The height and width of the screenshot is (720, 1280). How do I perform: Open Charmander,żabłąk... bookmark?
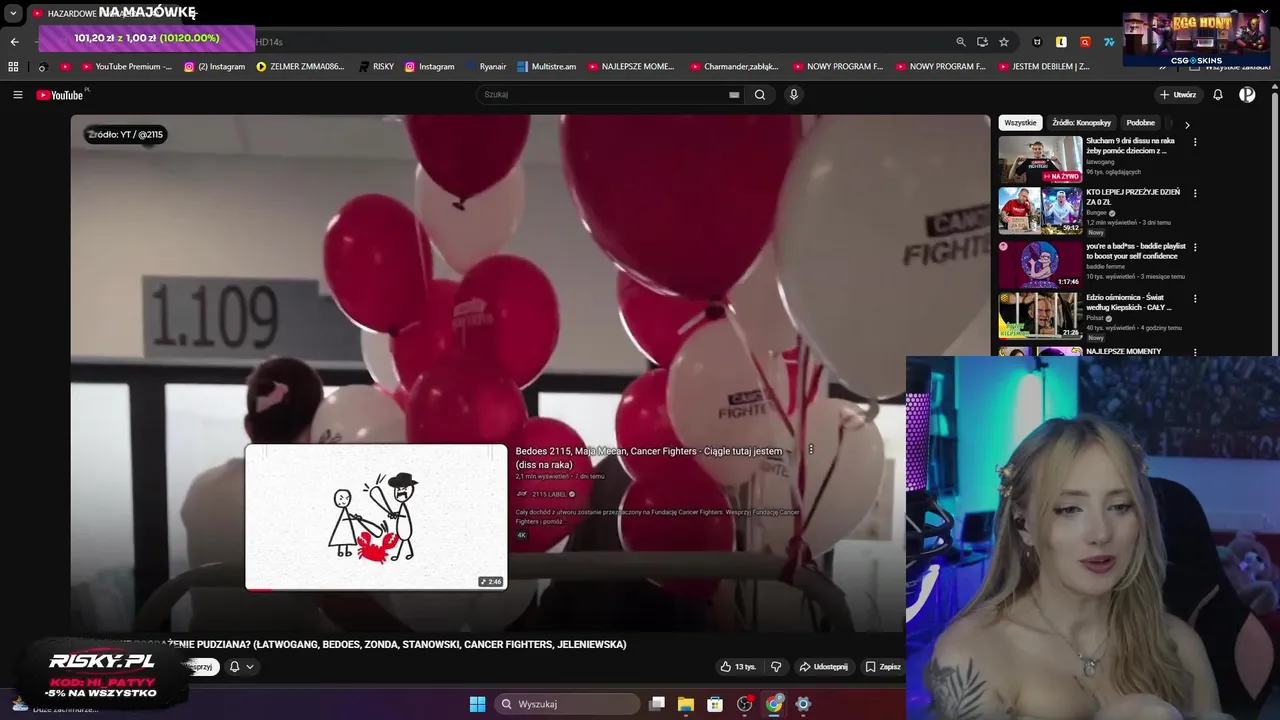(734, 67)
